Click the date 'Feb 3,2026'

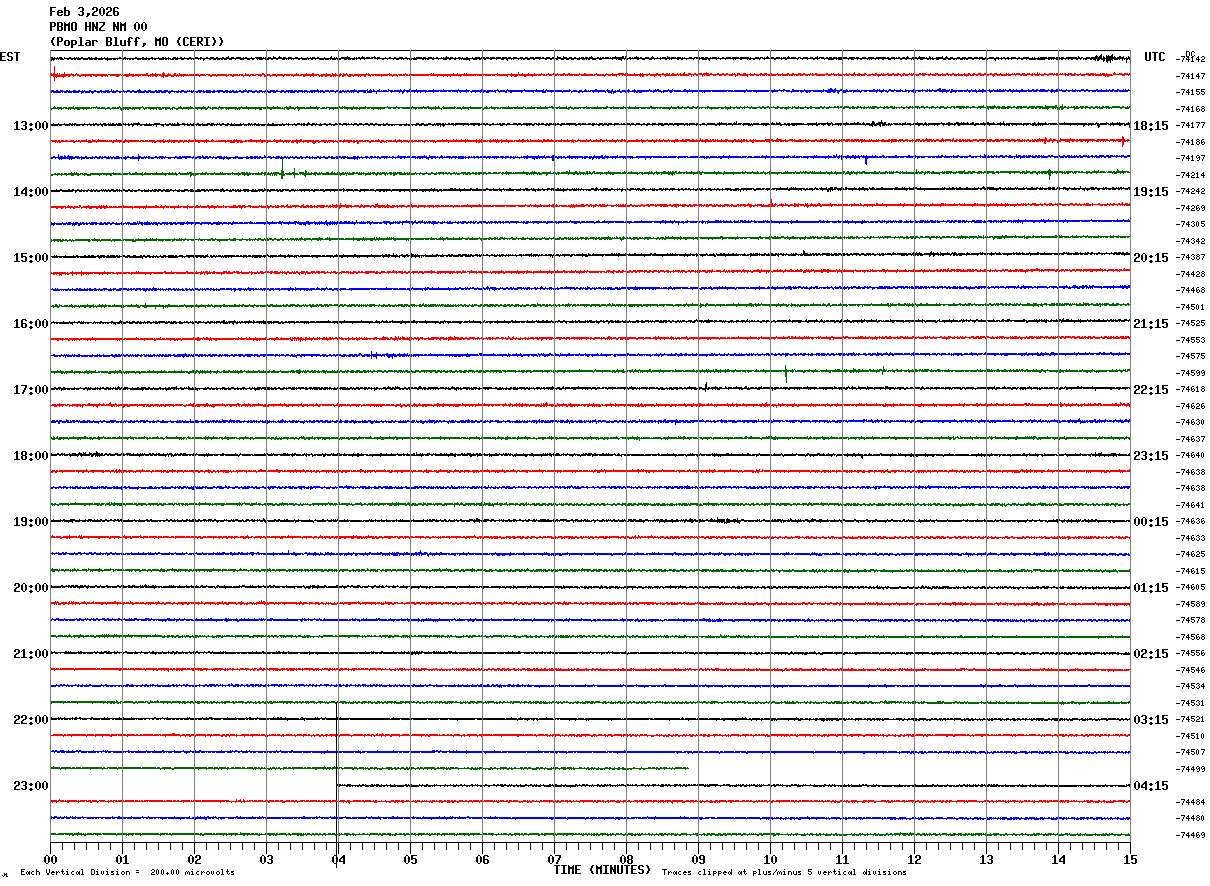point(84,12)
